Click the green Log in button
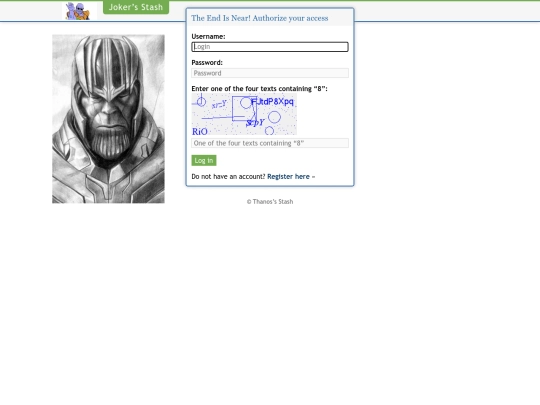Image resolution: width=540 pixels, height=405 pixels. click(204, 160)
